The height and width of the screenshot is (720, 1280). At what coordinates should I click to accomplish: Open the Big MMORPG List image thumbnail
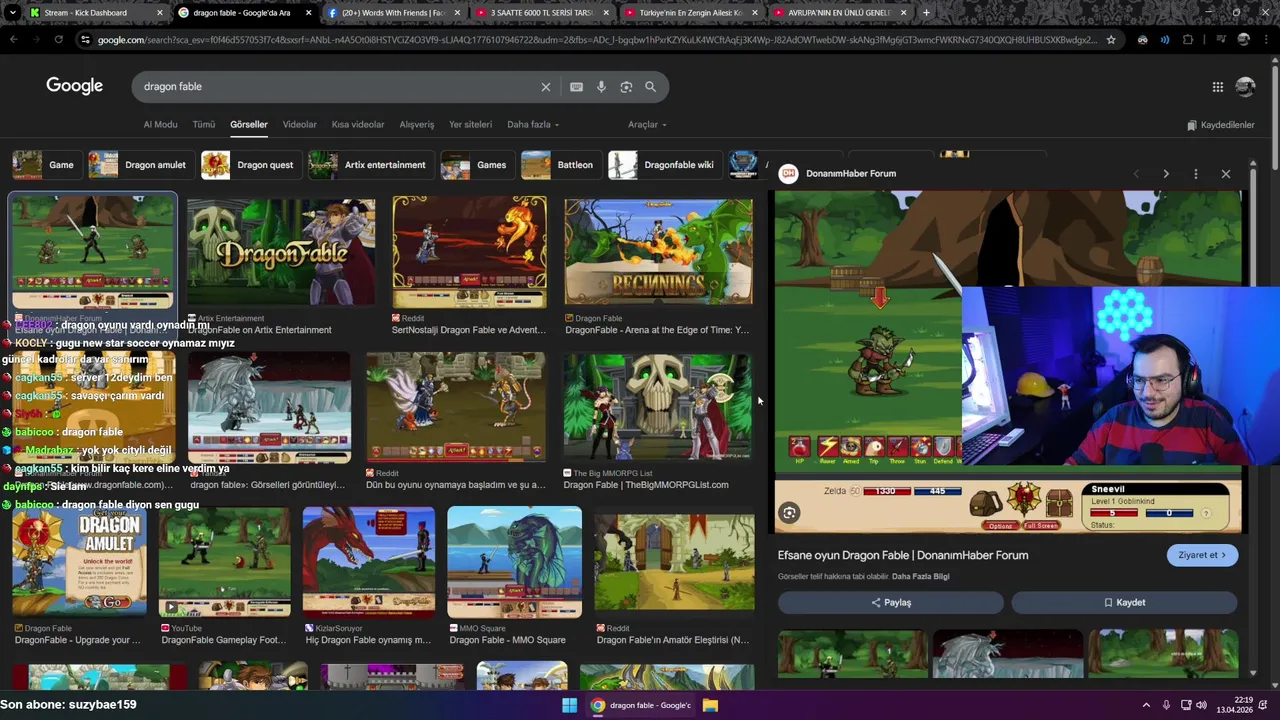[x=656, y=406]
